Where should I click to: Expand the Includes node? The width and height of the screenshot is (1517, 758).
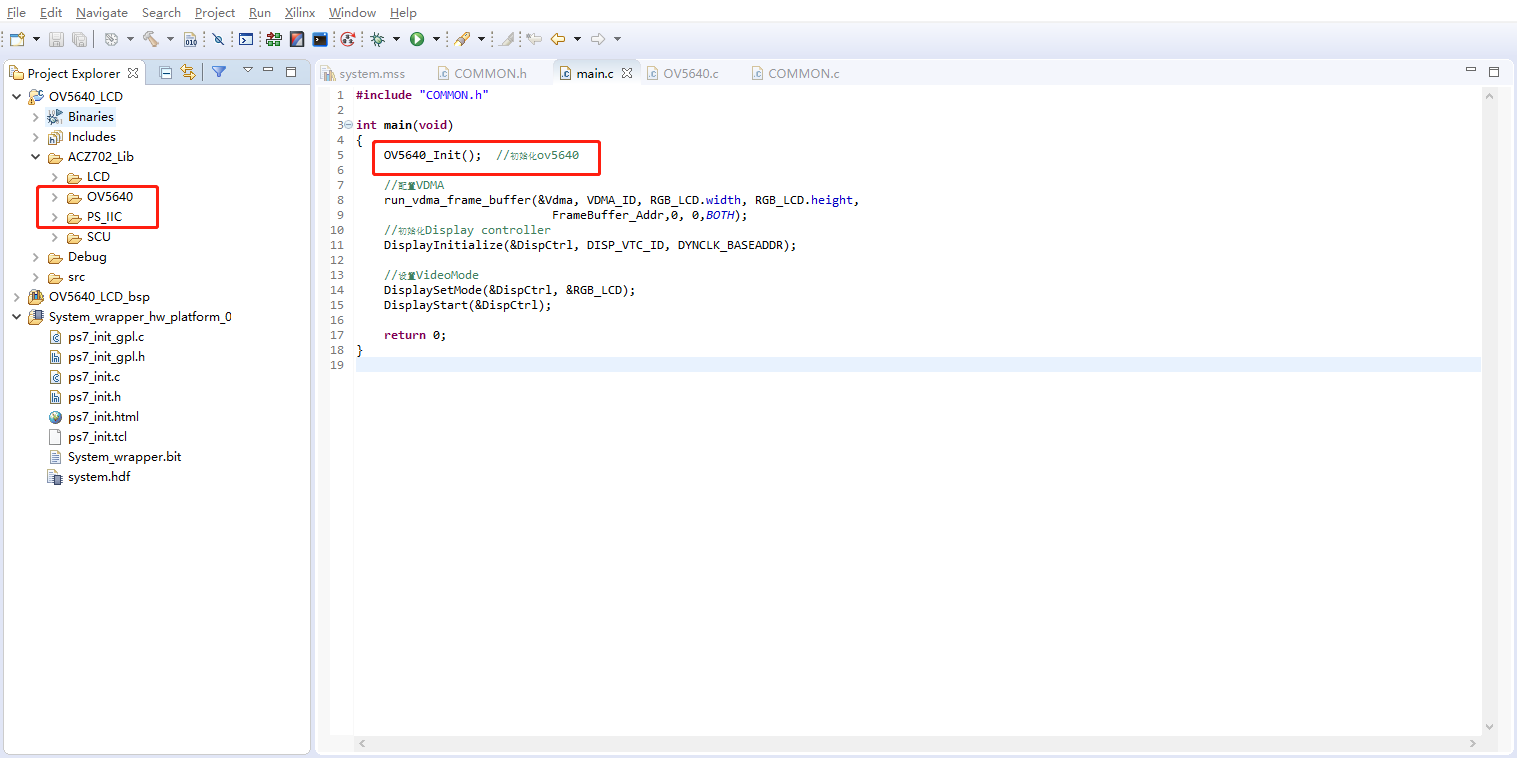point(35,137)
